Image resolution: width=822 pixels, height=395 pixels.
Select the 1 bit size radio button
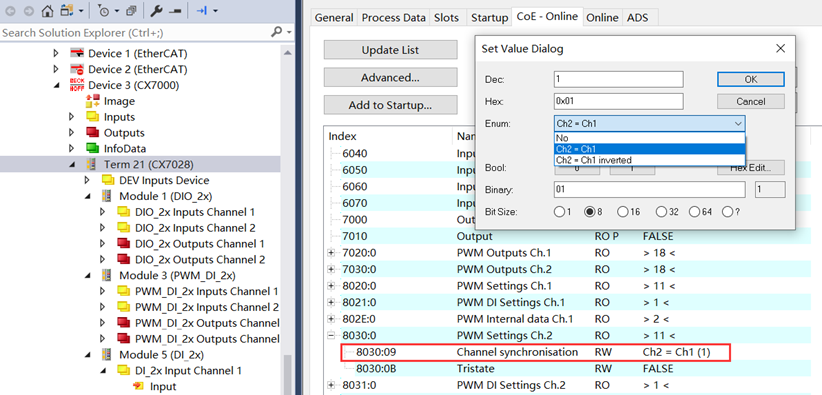pos(559,212)
